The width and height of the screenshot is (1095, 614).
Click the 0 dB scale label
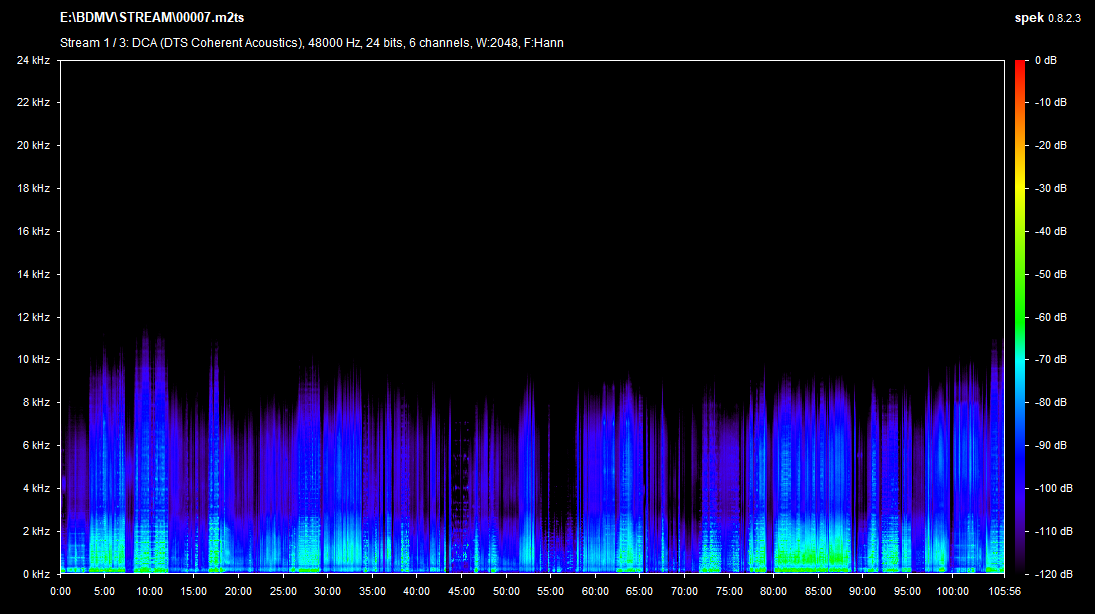point(1048,60)
